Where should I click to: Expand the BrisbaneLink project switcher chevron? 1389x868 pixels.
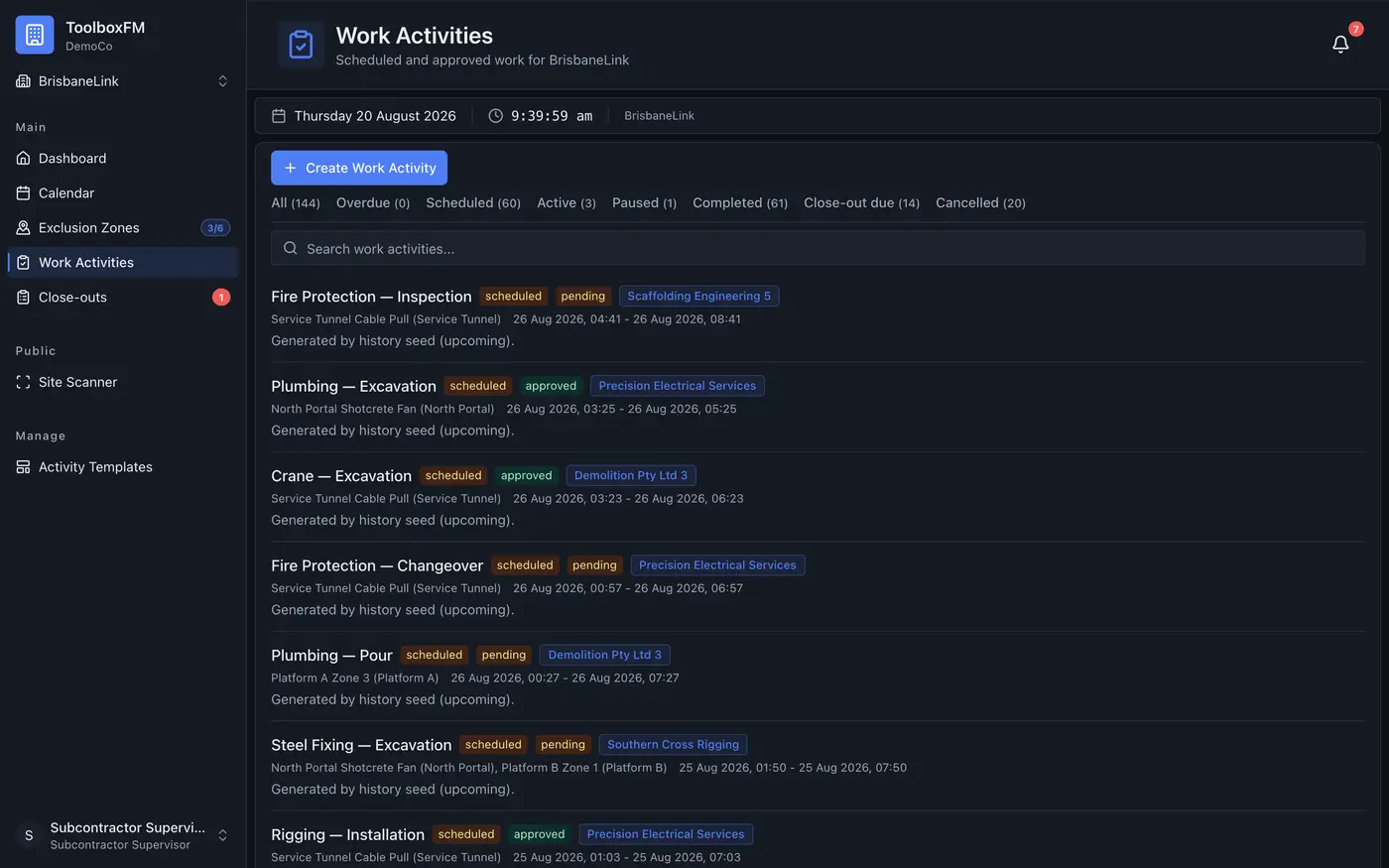tap(222, 81)
